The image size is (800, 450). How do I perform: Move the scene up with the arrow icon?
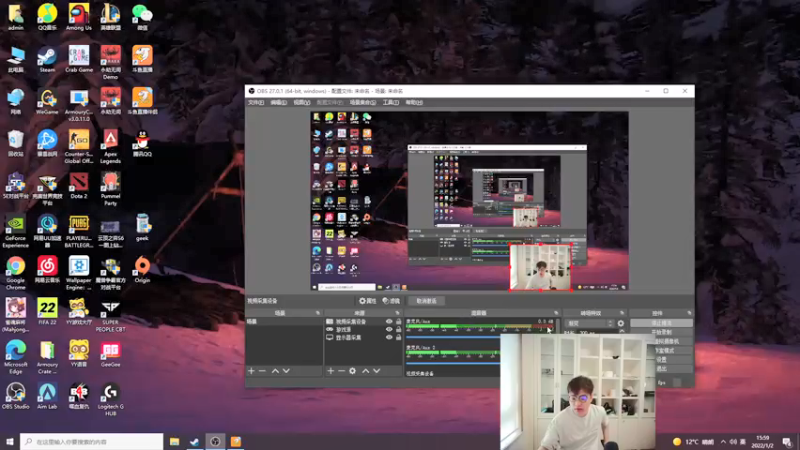click(x=275, y=371)
